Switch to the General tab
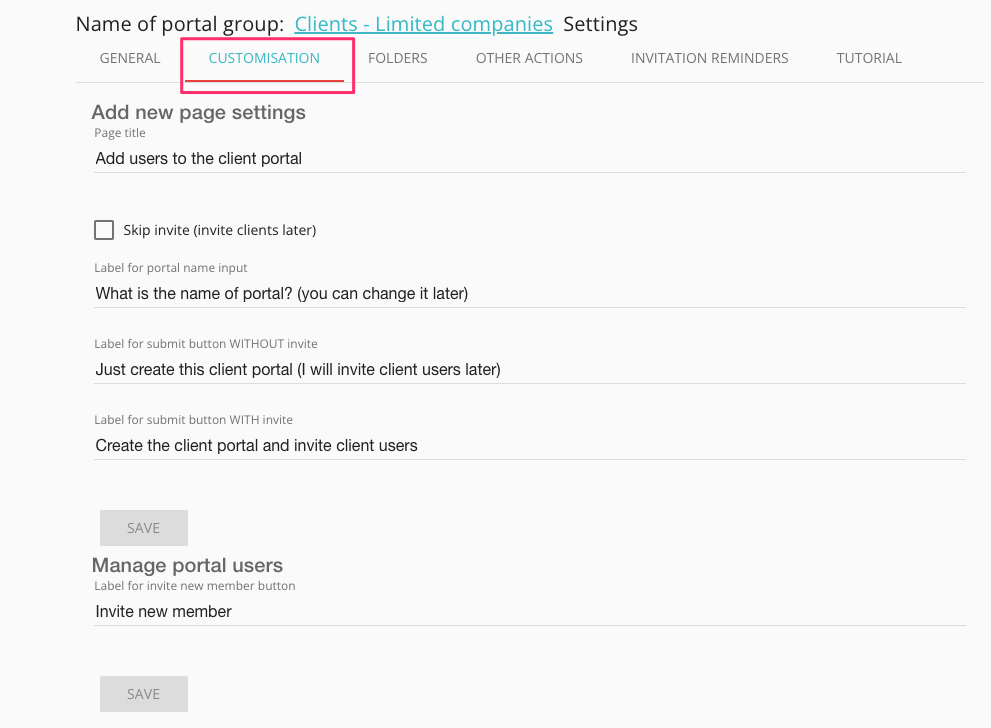This screenshot has width=991, height=728. [x=130, y=58]
